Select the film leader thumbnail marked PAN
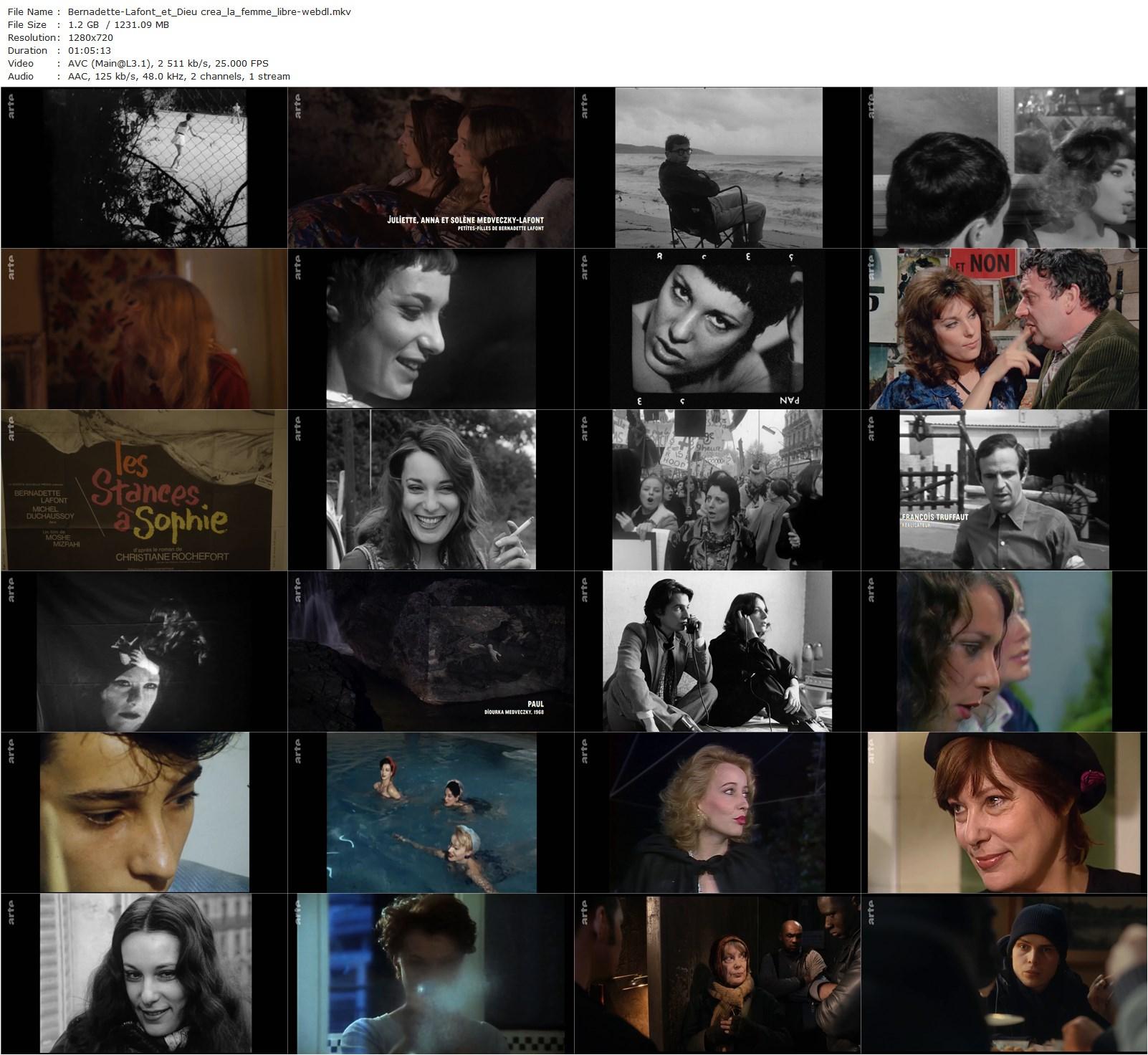The width and height of the screenshot is (1148, 1055). (x=717, y=329)
